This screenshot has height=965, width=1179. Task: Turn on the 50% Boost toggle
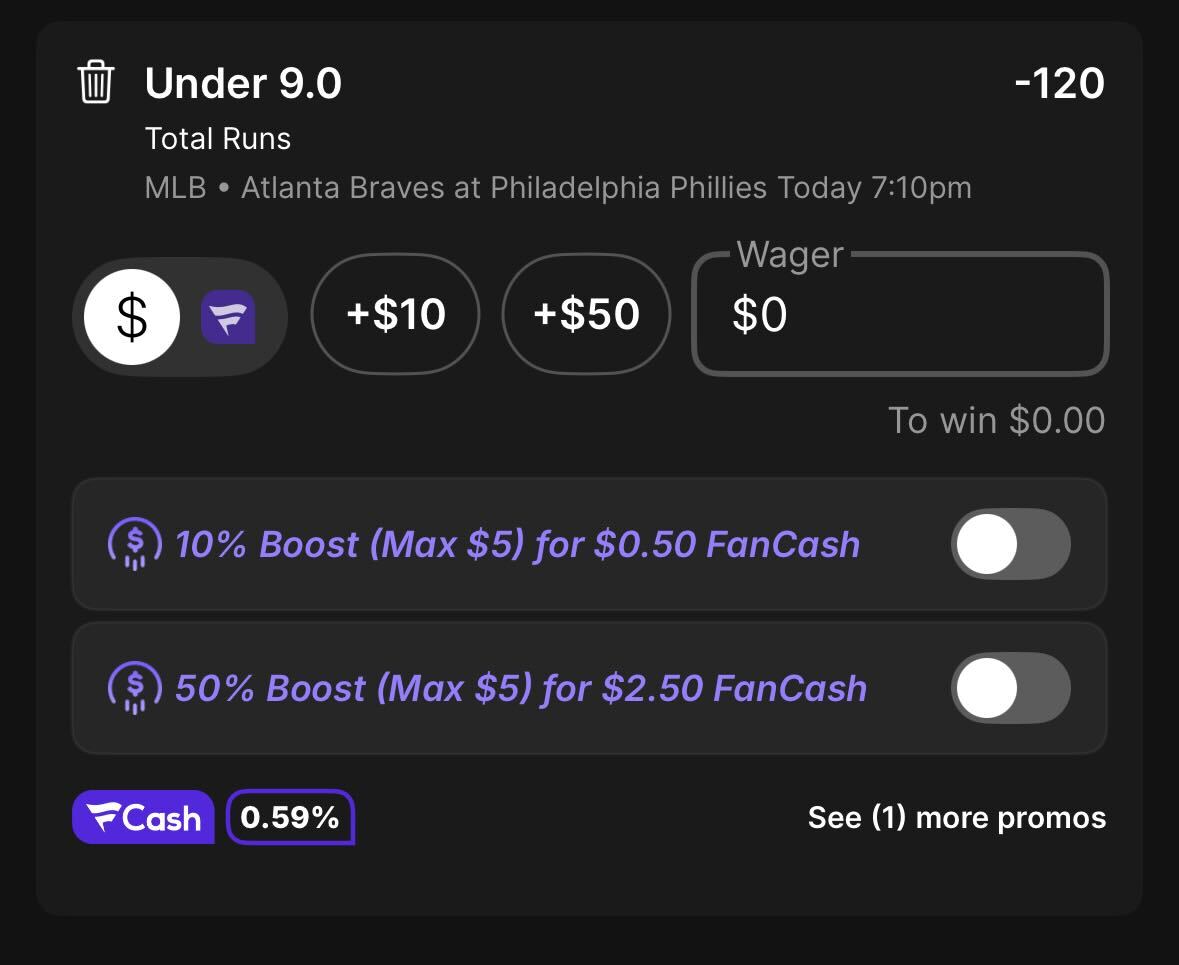(x=1011, y=687)
